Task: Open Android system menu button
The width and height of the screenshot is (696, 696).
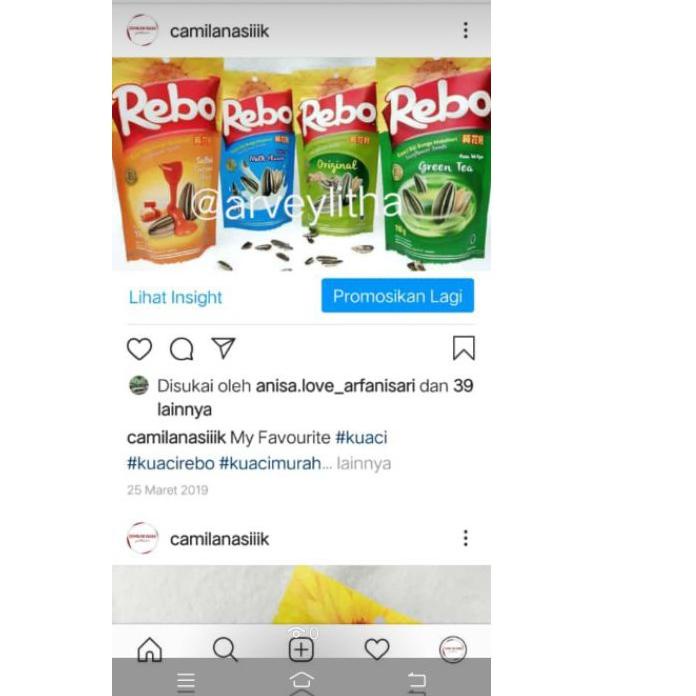Action: click(186, 682)
